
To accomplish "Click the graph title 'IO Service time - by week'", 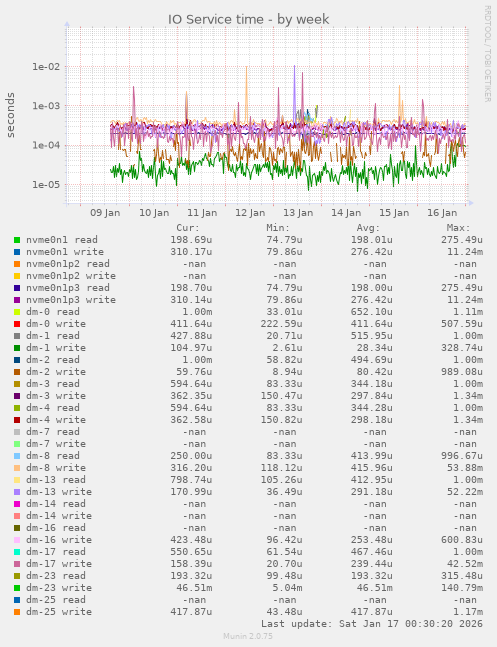I will pos(248,19).
